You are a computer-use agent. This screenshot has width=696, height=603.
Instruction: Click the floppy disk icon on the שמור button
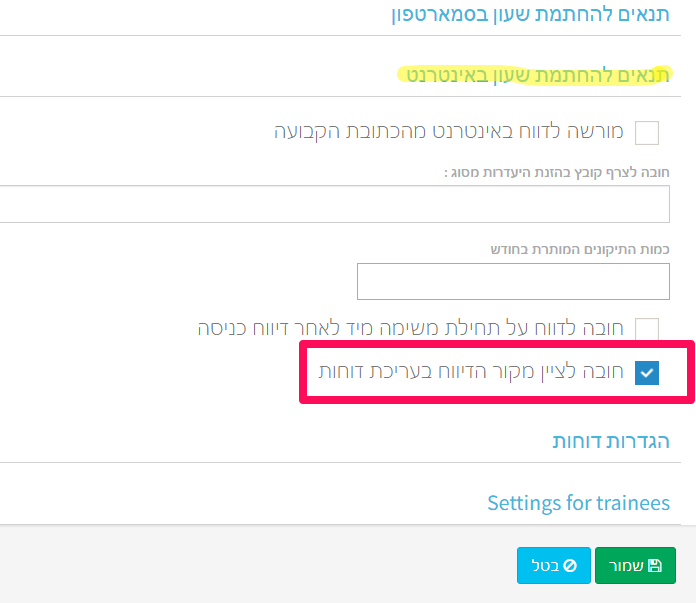(655, 565)
